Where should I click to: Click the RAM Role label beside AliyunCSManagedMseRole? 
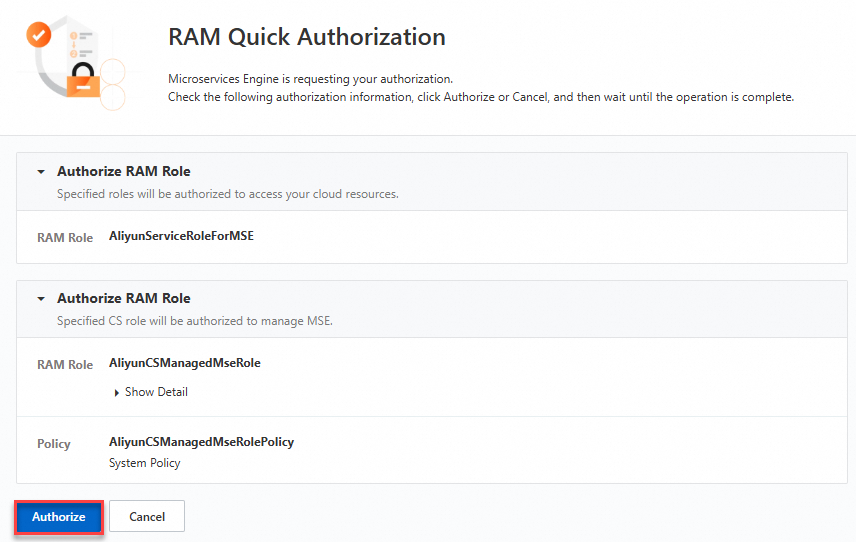click(x=65, y=365)
